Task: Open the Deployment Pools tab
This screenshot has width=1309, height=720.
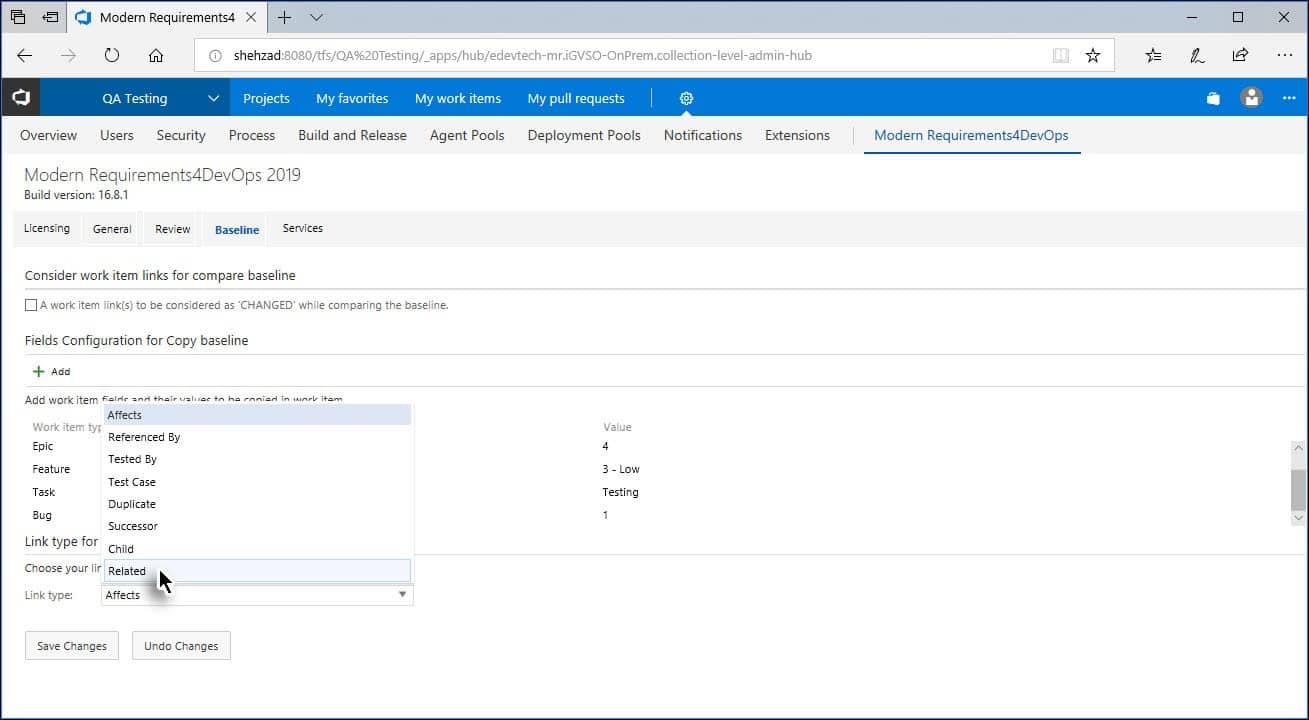Action: (x=584, y=135)
